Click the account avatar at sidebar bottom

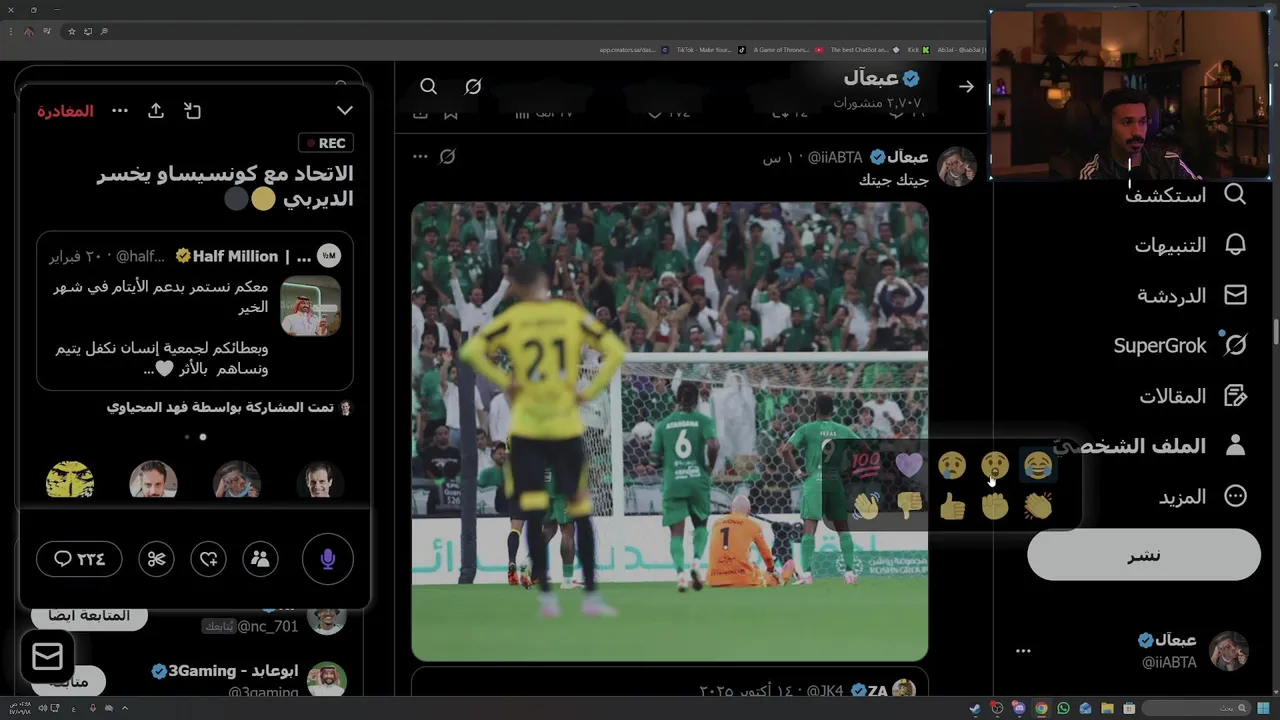click(1229, 651)
